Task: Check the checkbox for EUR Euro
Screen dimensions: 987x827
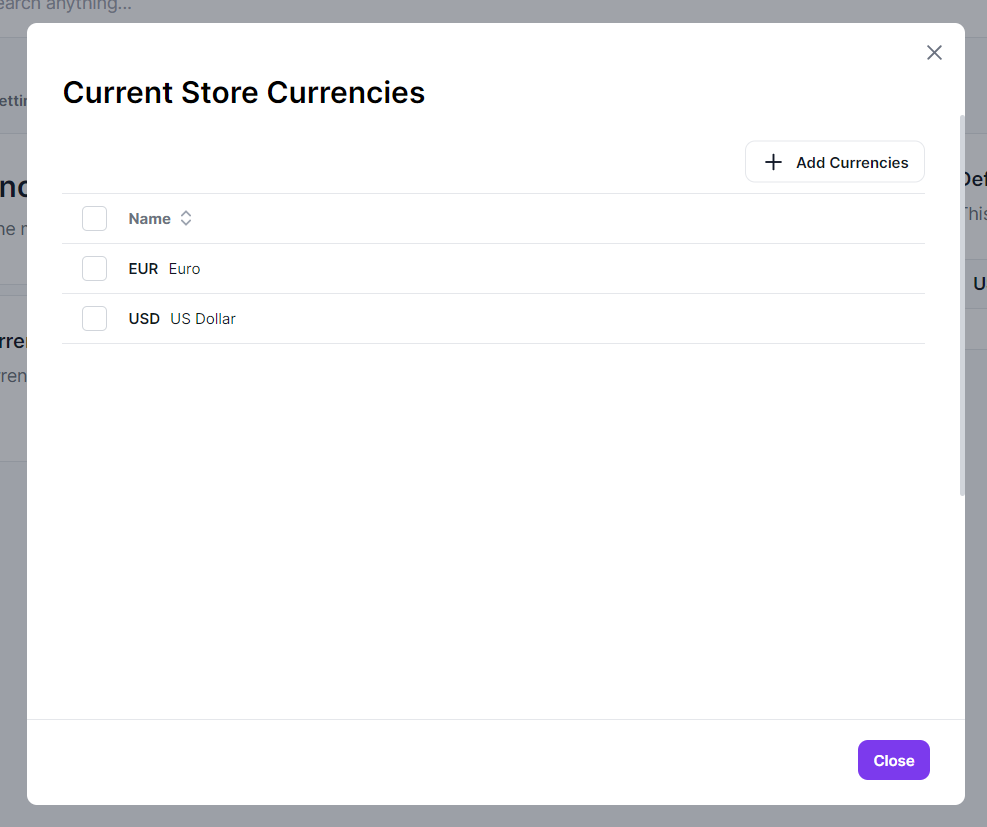Action: coord(94,268)
